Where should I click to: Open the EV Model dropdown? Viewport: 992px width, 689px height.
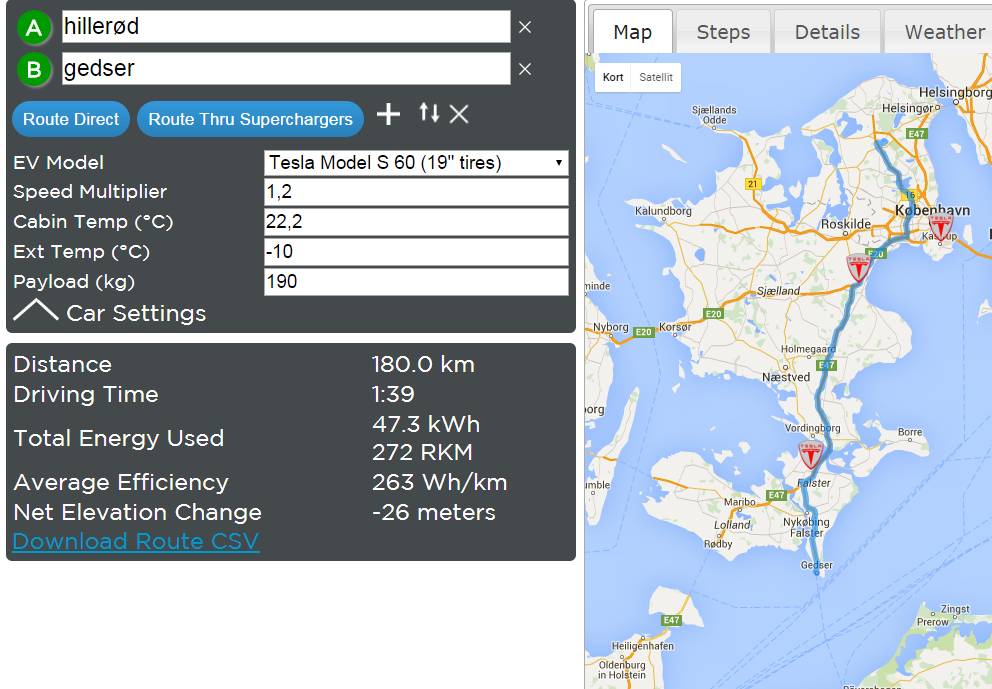416,163
